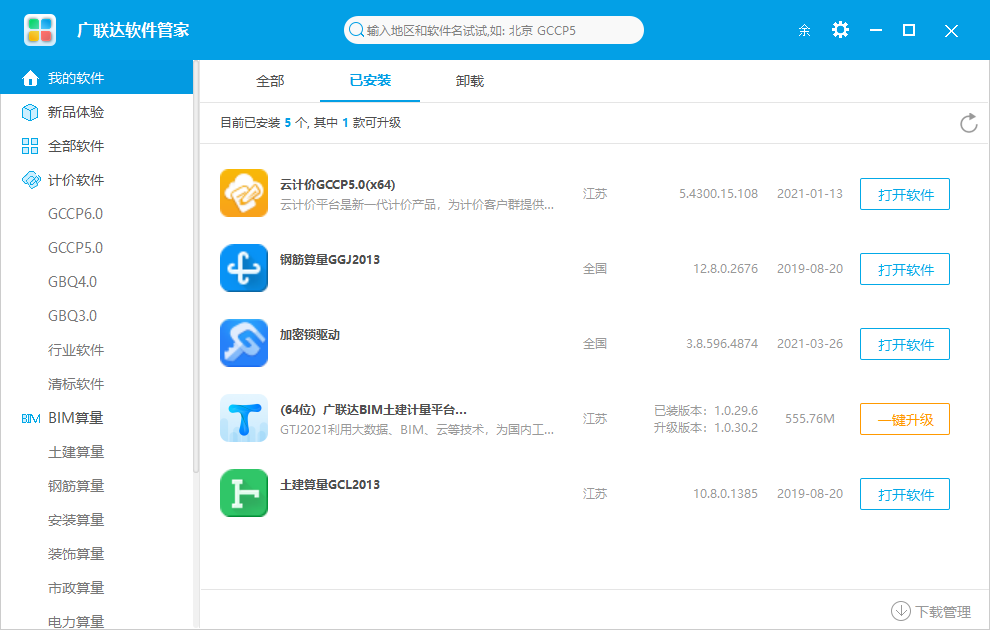Click the 下载管理 download arrow icon

[x=900, y=611]
